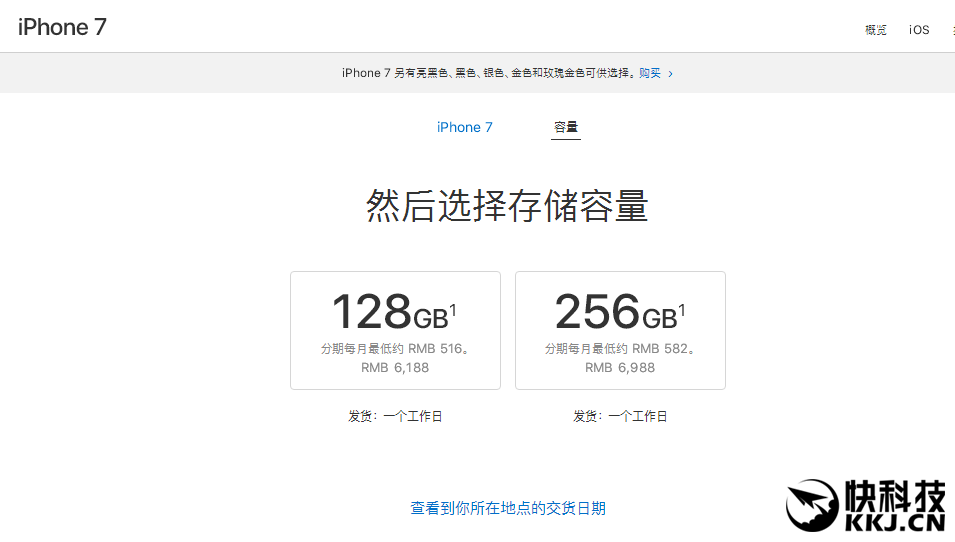Choose the 256GB storage option card
Image resolution: width=955 pixels, height=542 pixels.
click(x=620, y=330)
